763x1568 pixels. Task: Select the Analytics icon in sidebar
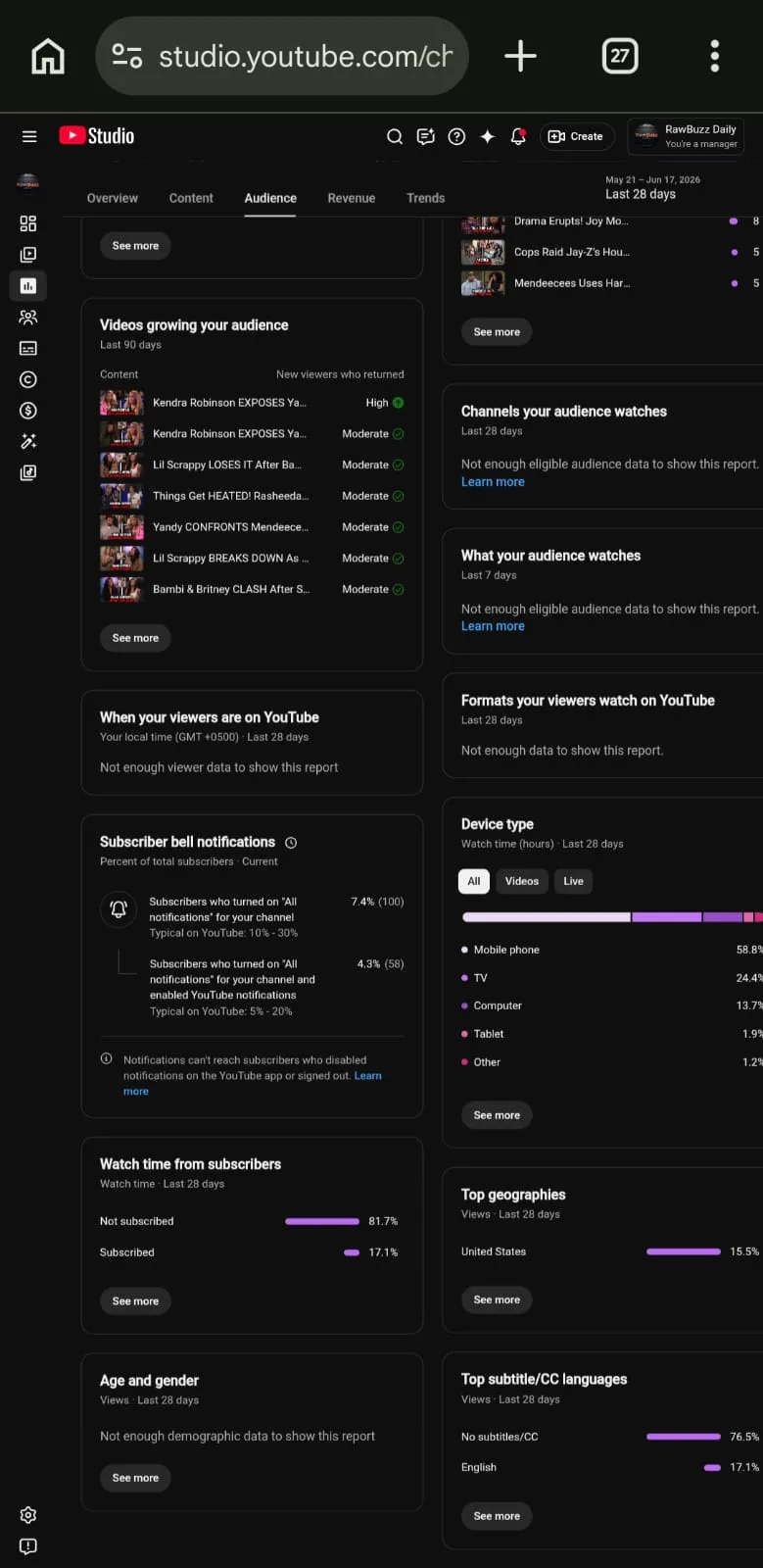coord(28,286)
